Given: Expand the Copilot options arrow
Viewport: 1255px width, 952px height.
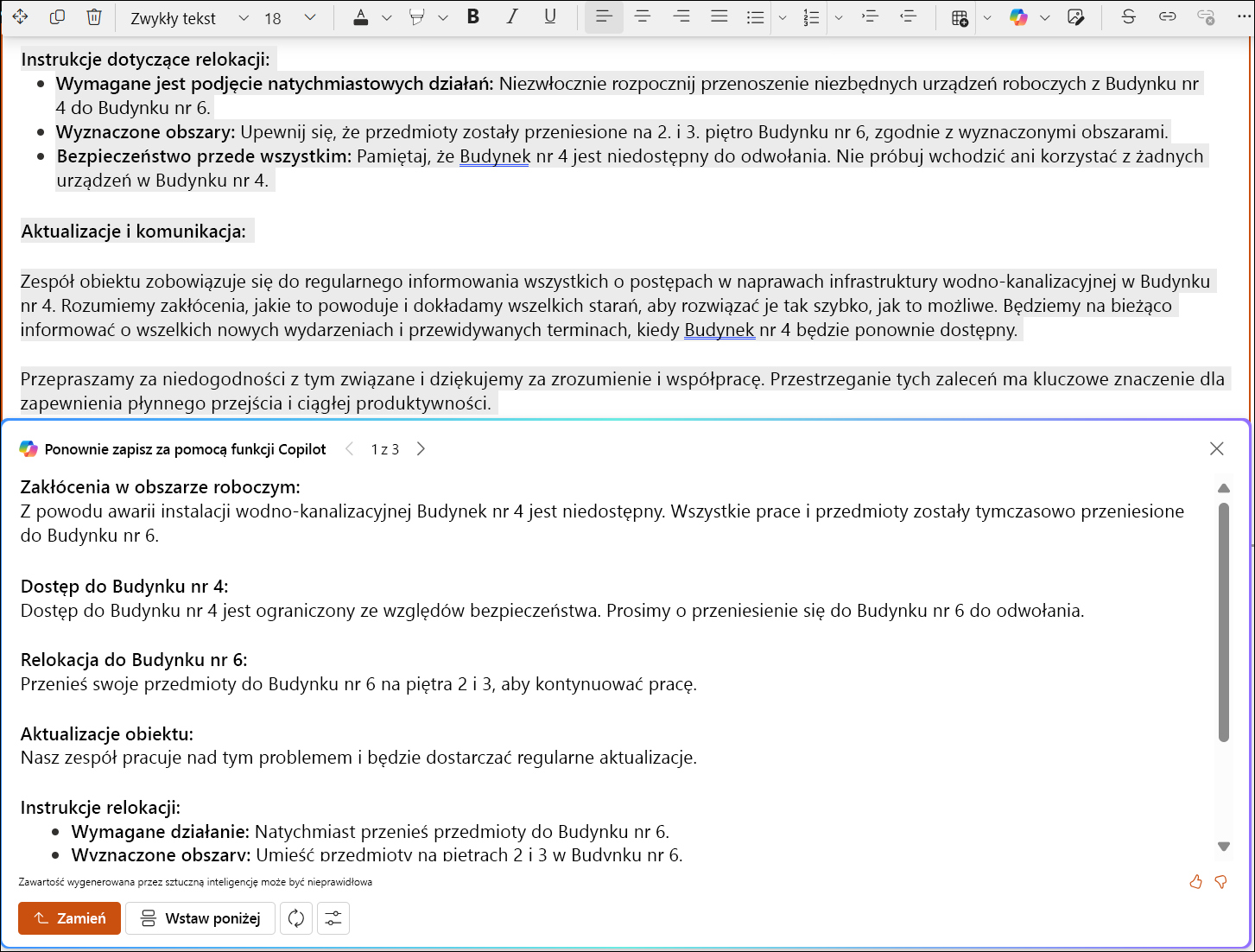Looking at the screenshot, I should [x=1045, y=18].
